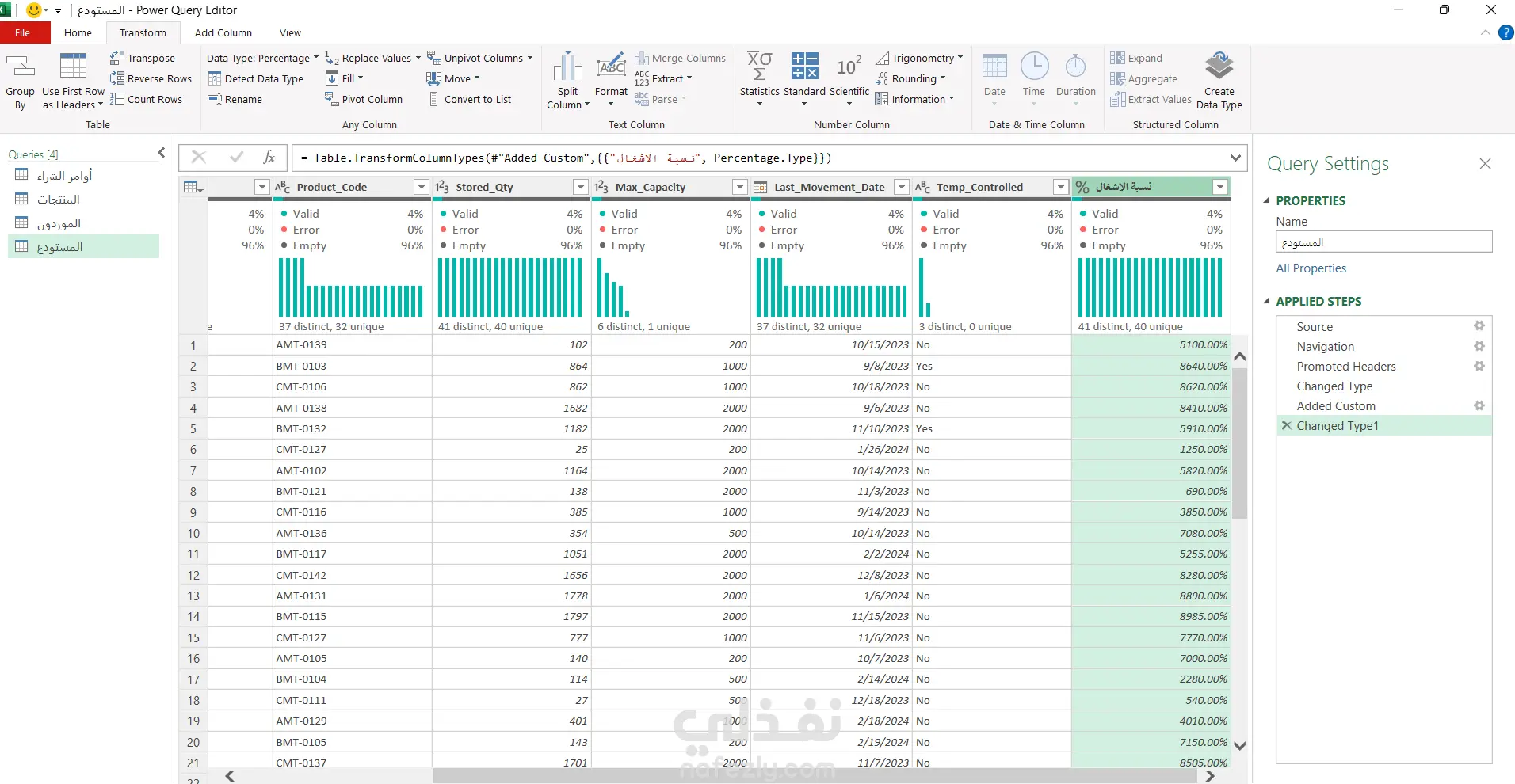The image size is (1515, 784).
Task: Open the Added Custom step settings gear
Action: pyautogui.click(x=1479, y=405)
